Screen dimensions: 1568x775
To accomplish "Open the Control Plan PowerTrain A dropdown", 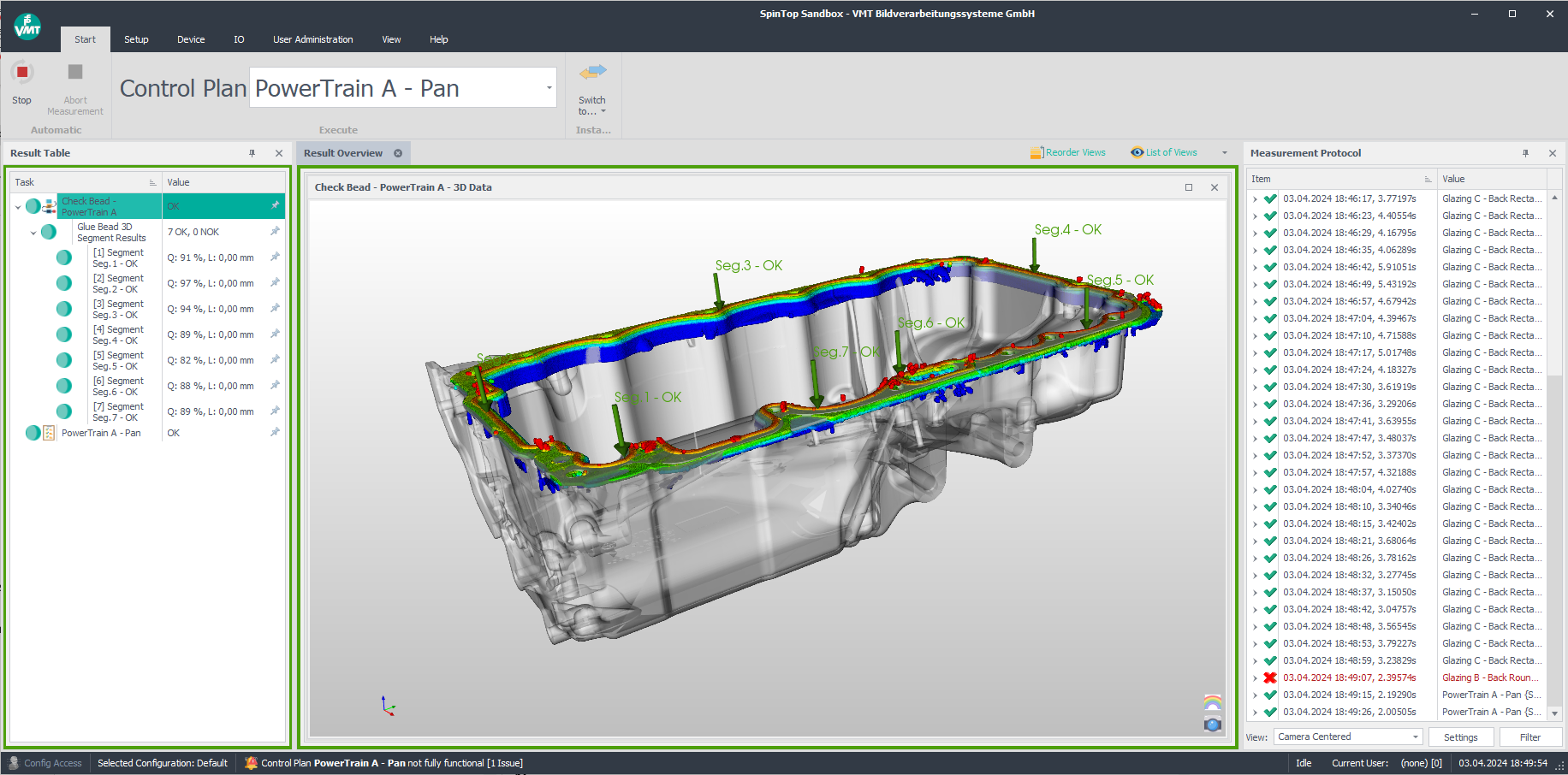I will point(549,88).
